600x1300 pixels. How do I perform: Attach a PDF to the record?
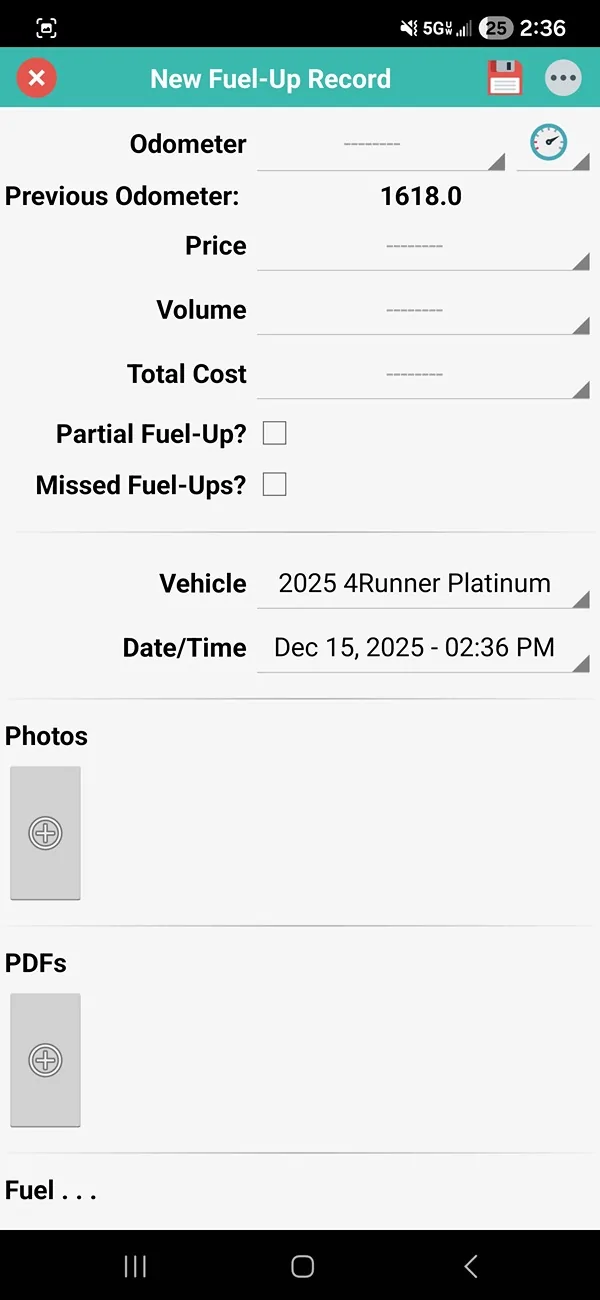pos(45,1060)
